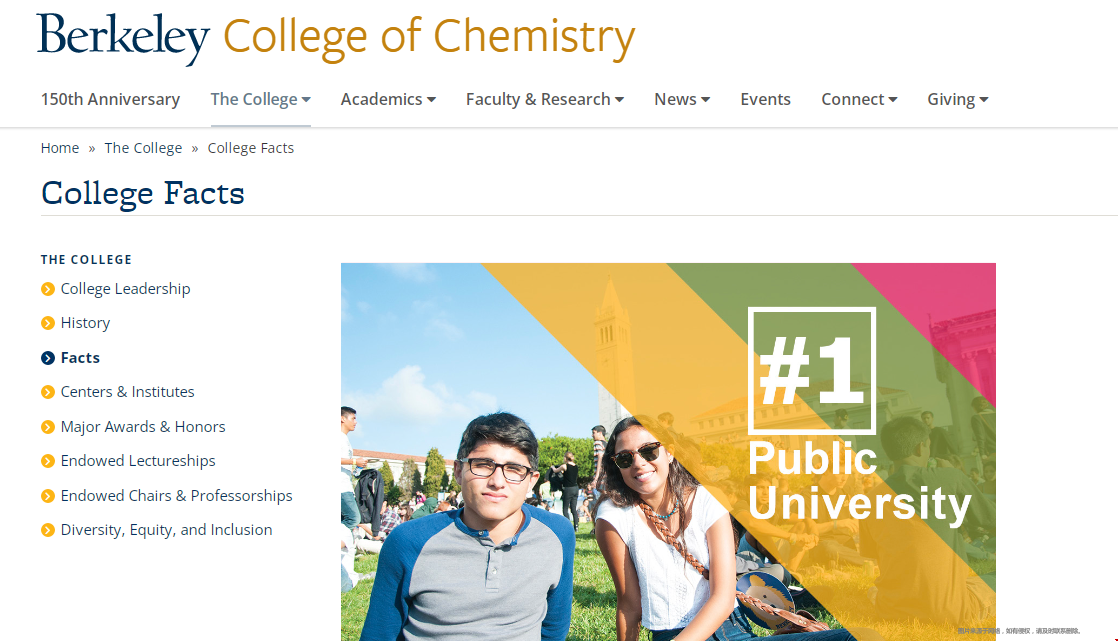Click arrow icon beside History
The width and height of the screenshot is (1118, 641).
pyautogui.click(x=48, y=323)
